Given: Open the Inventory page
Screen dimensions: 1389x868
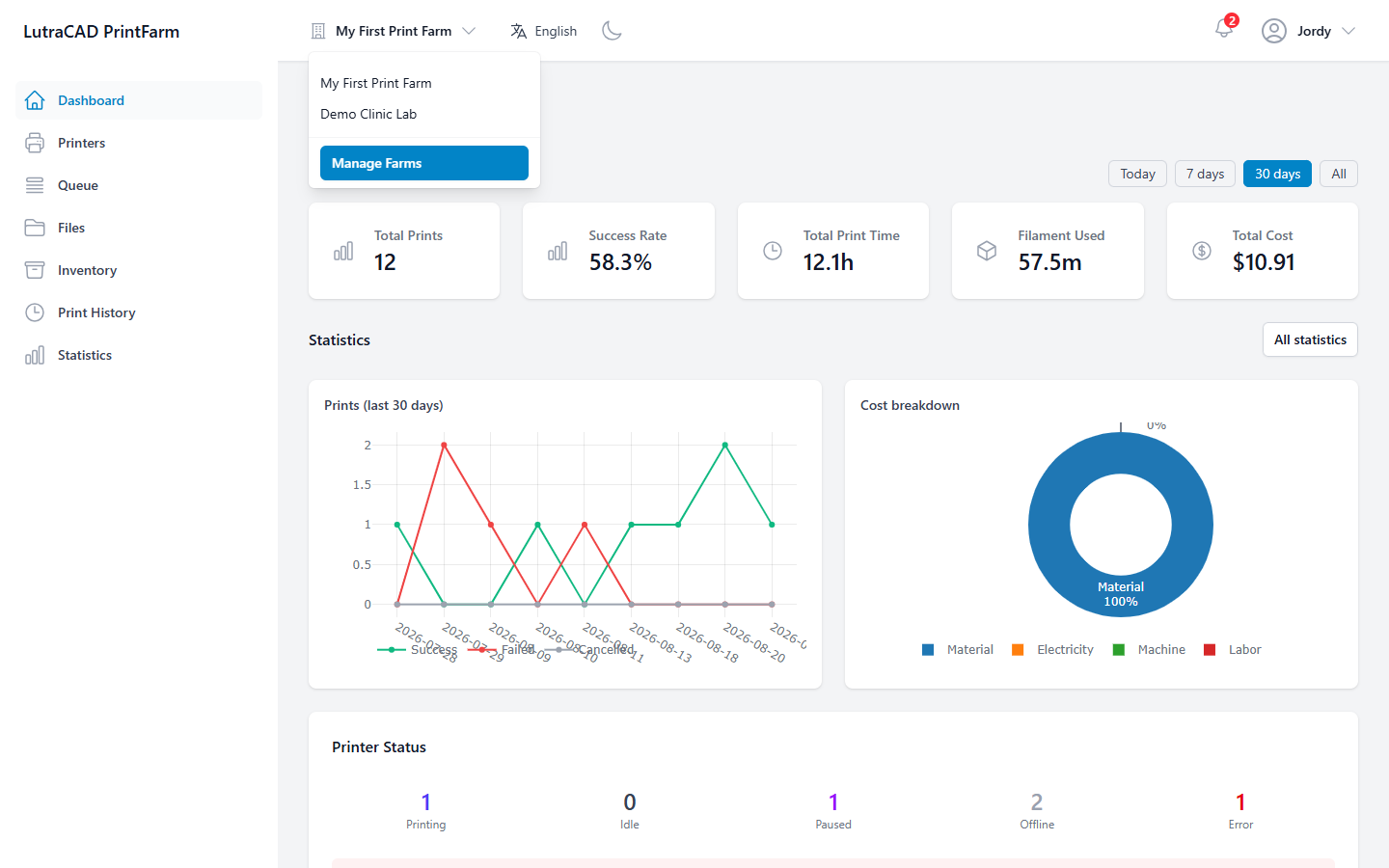Looking at the screenshot, I should [139, 270].
